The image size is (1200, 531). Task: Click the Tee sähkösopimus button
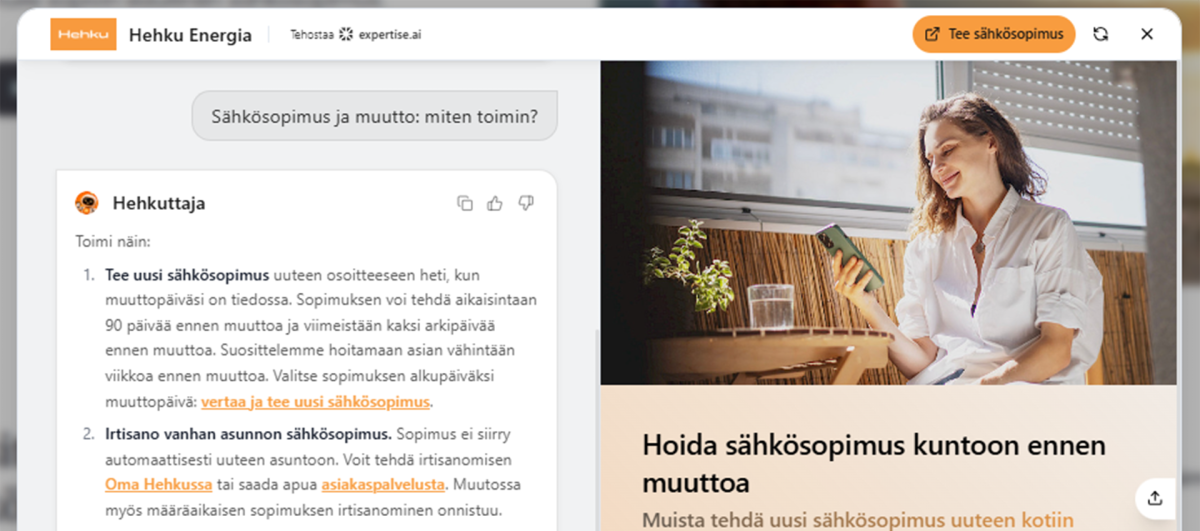click(994, 34)
